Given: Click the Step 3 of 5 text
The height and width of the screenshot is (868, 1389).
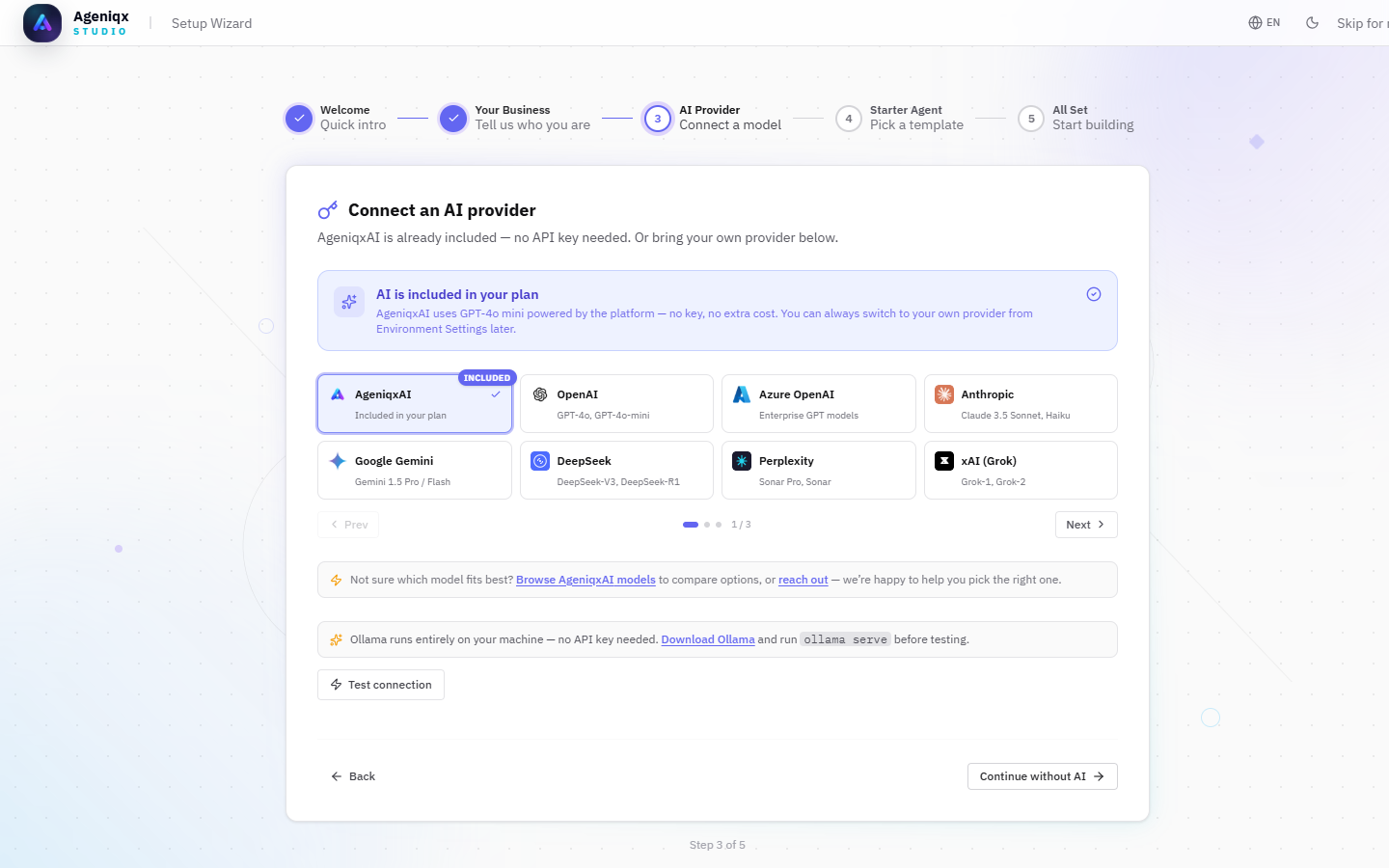Looking at the screenshot, I should pyautogui.click(x=718, y=845).
